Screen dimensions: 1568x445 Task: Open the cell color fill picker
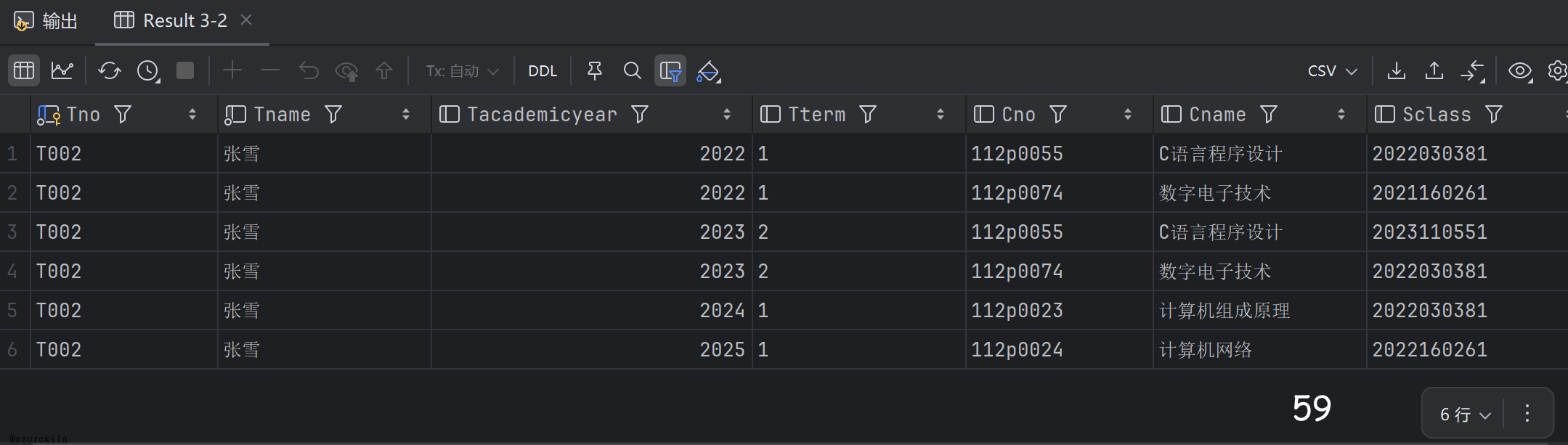(x=708, y=70)
